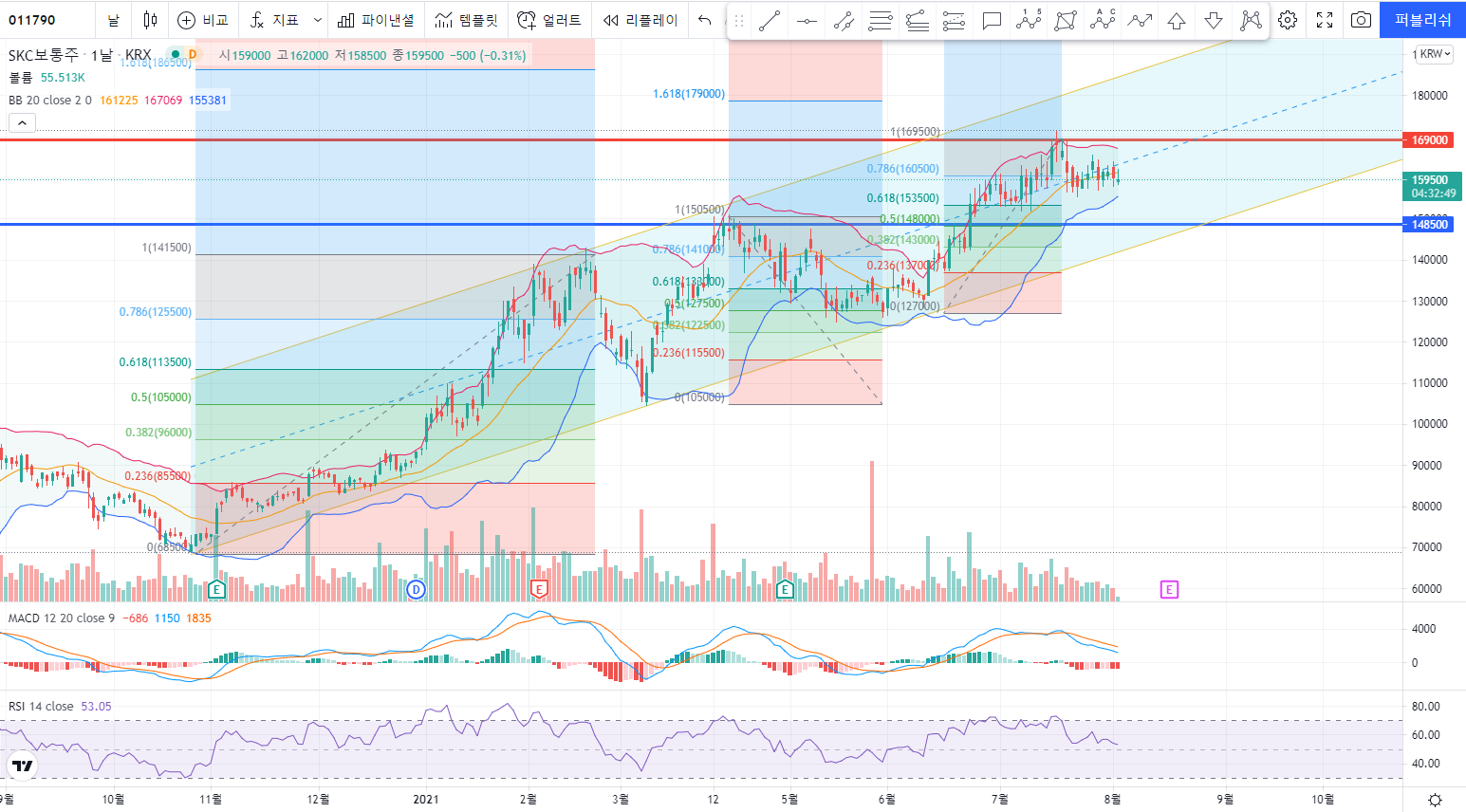Select the arrow up marker tool

tap(1177, 21)
